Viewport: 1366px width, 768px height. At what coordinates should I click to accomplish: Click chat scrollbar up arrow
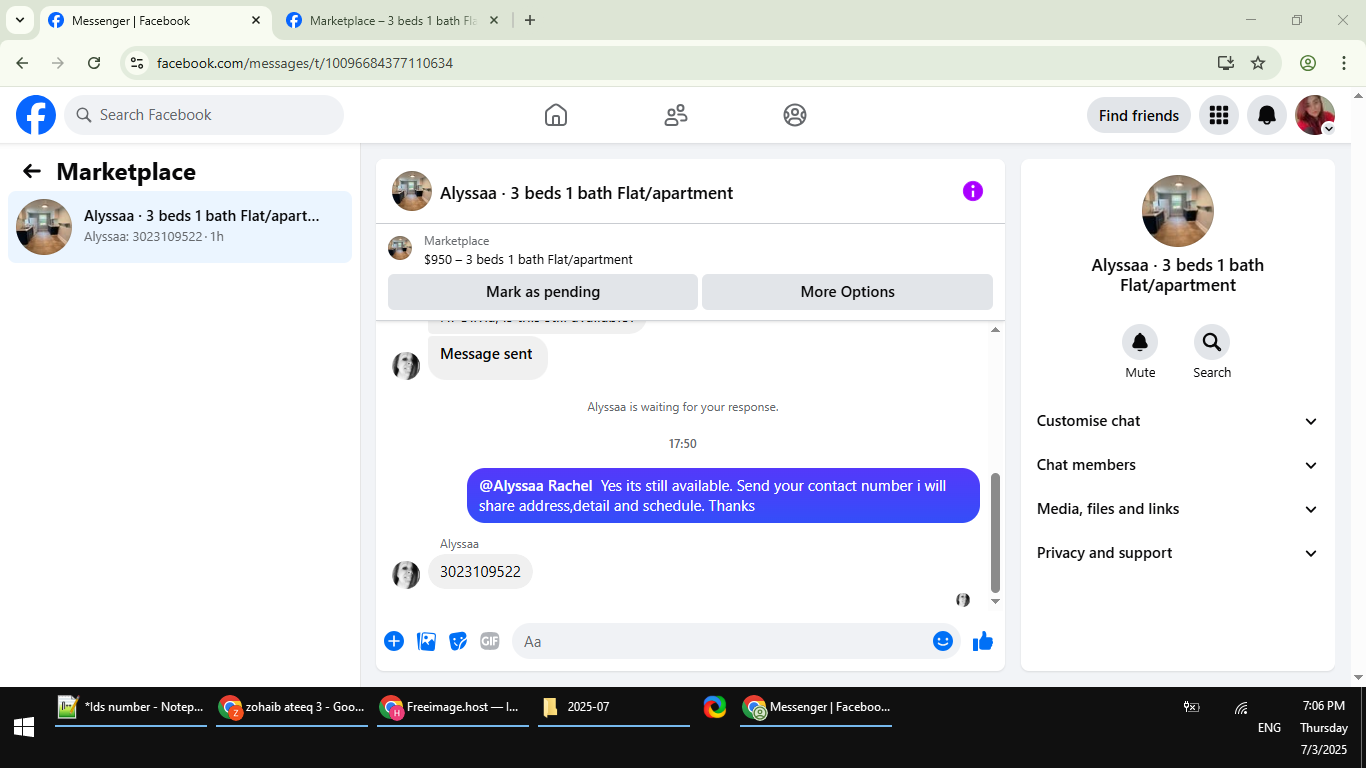point(995,329)
